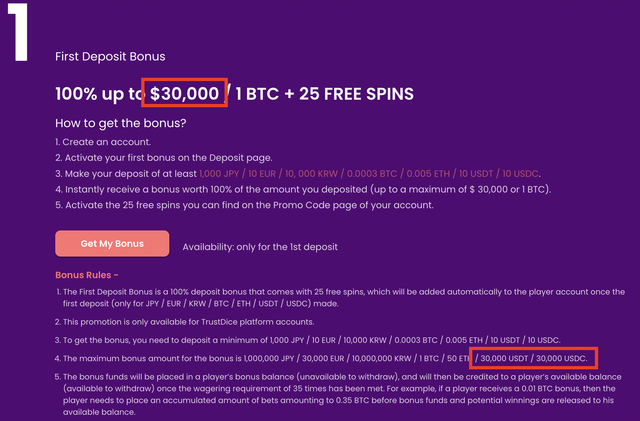The height and width of the screenshot is (421, 640).
Task: Click step 1 Create an account
Action: click(x=103, y=142)
